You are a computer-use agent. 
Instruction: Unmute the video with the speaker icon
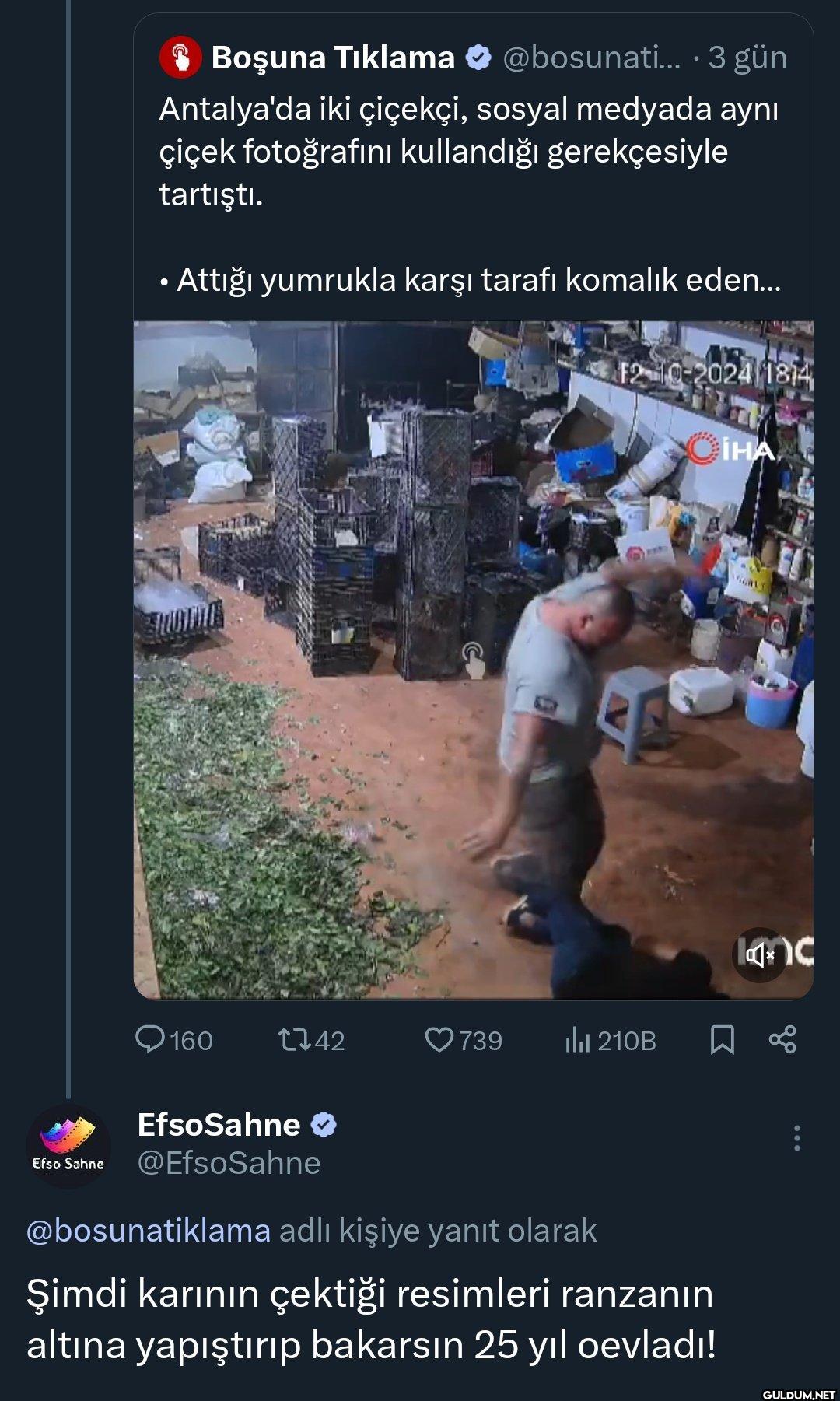click(760, 954)
